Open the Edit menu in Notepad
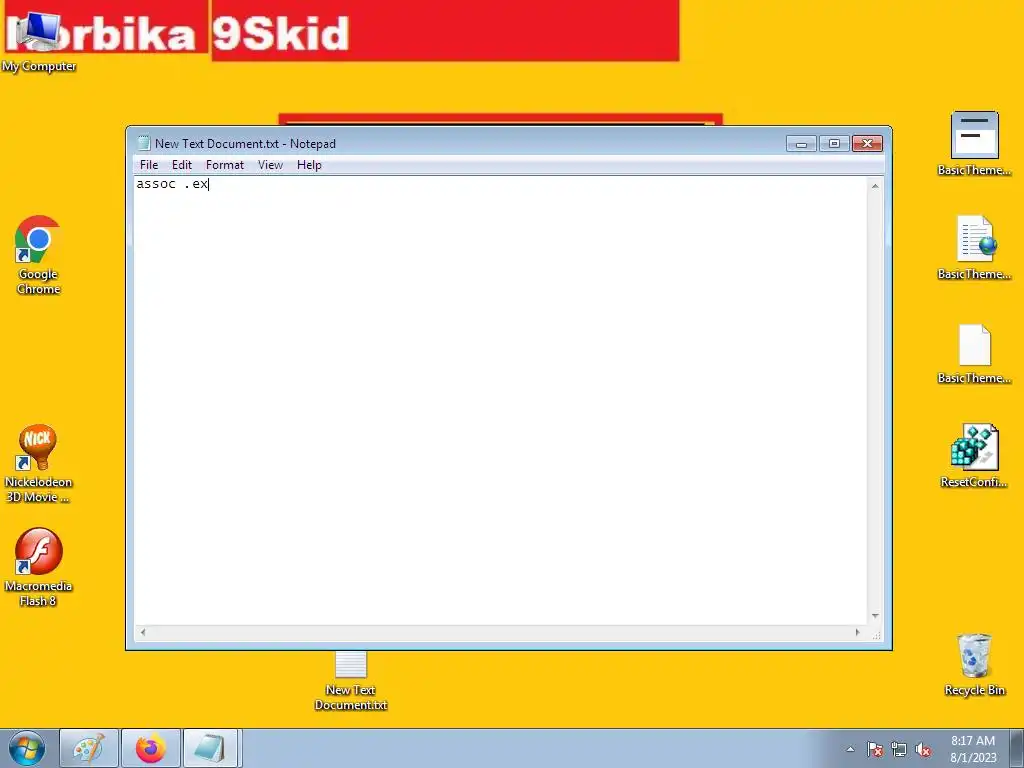Viewport: 1024px width, 768px height. [x=182, y=165]
